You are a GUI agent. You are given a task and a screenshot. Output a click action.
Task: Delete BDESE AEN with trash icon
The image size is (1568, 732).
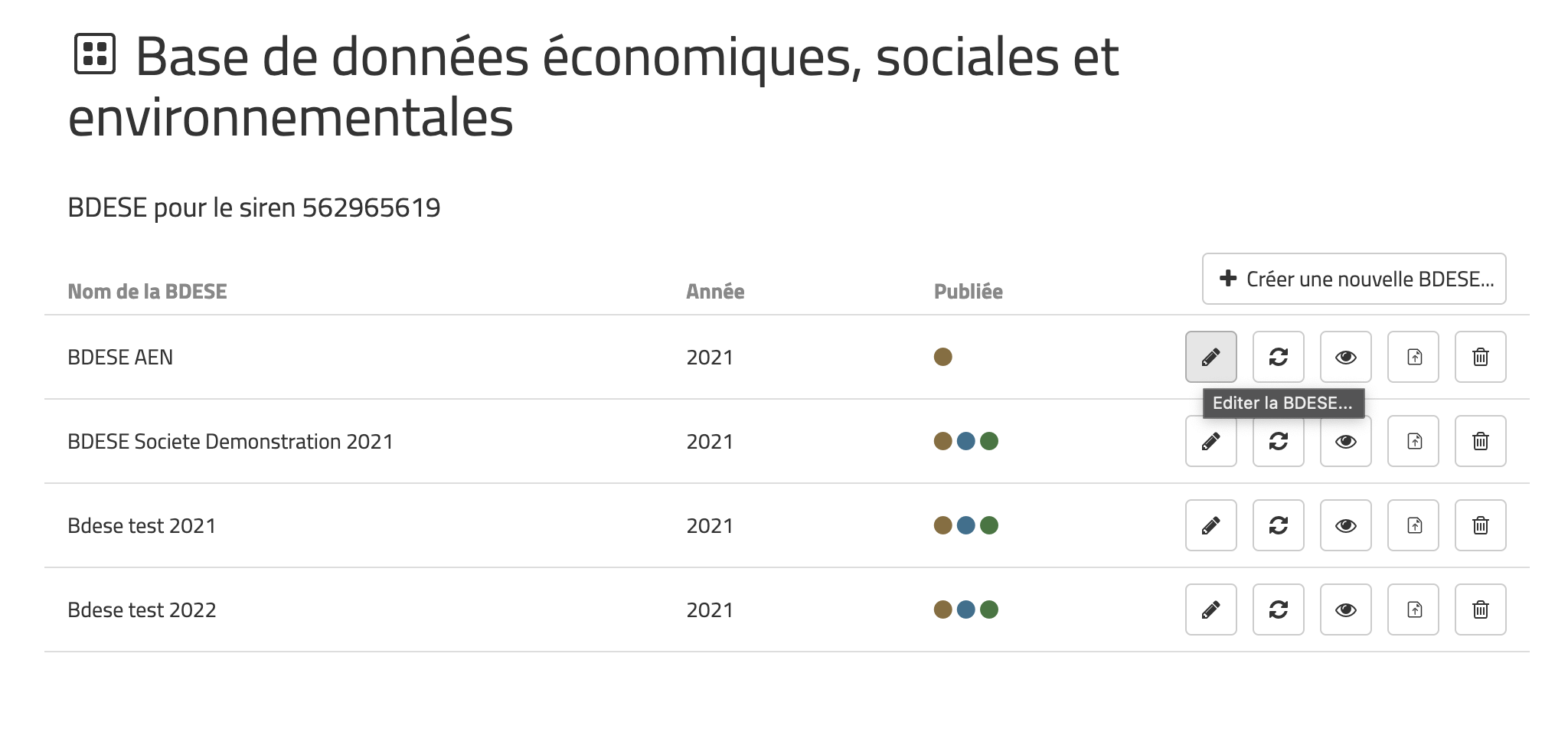coord(1480,357)
